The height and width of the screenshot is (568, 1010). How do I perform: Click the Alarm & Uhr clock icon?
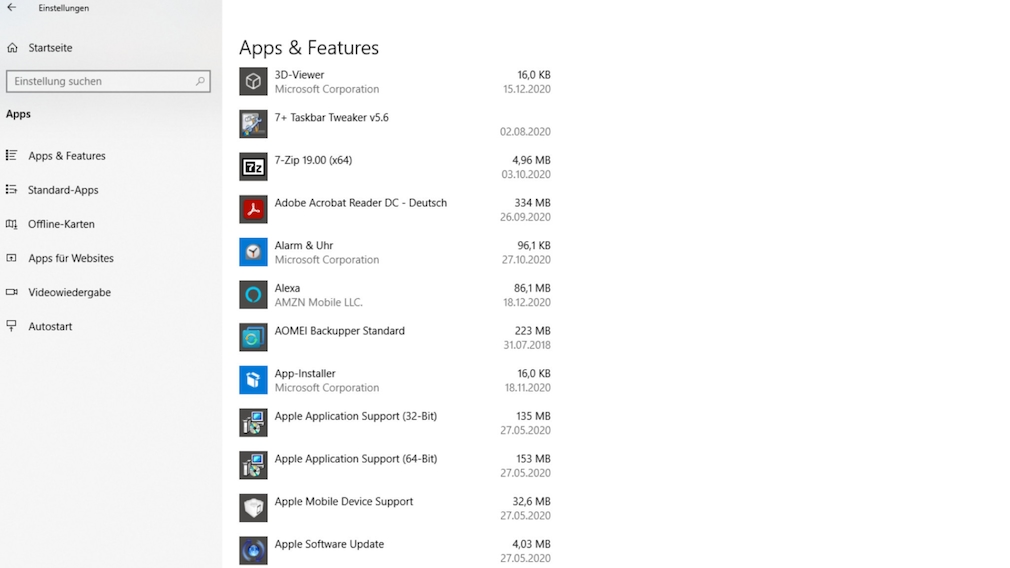253,252
